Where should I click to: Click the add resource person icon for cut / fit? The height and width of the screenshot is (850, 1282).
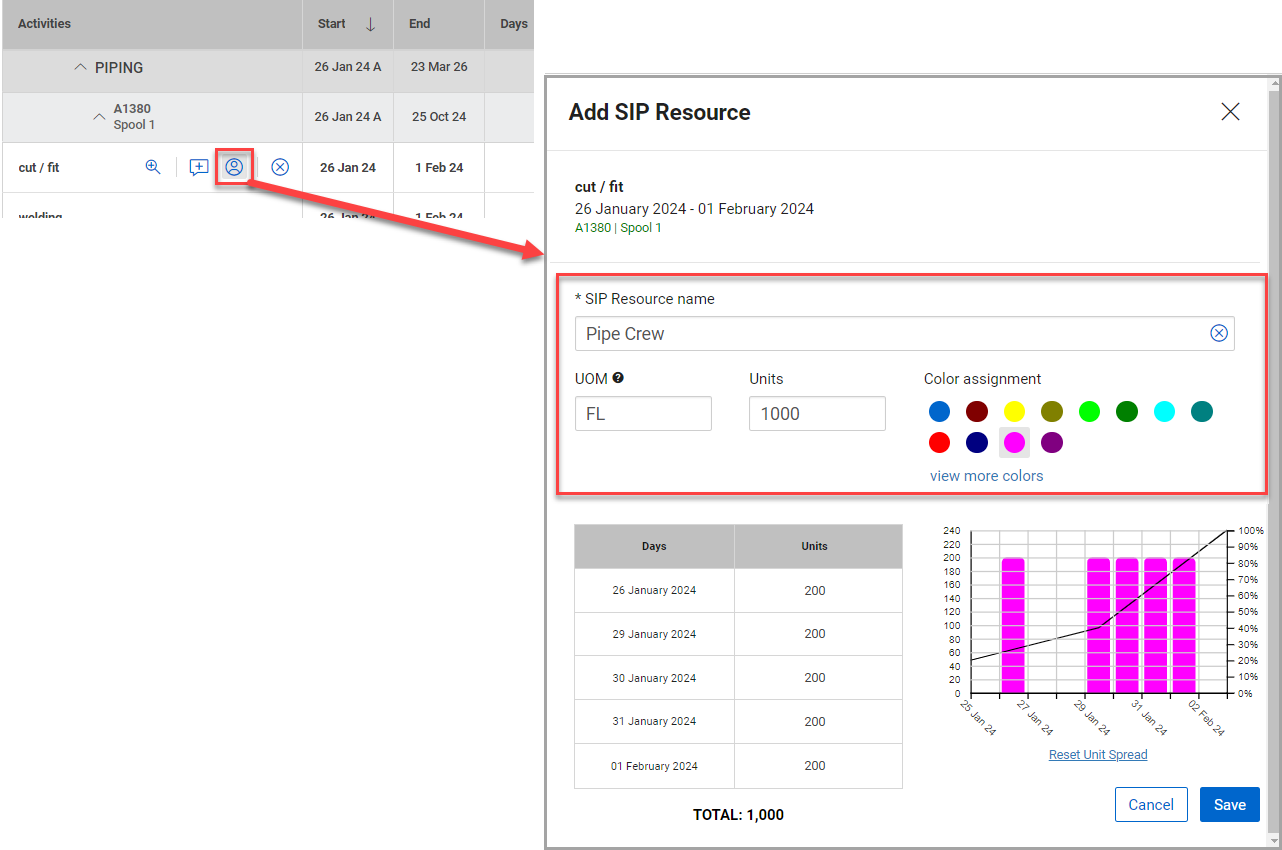pos(234,167)
